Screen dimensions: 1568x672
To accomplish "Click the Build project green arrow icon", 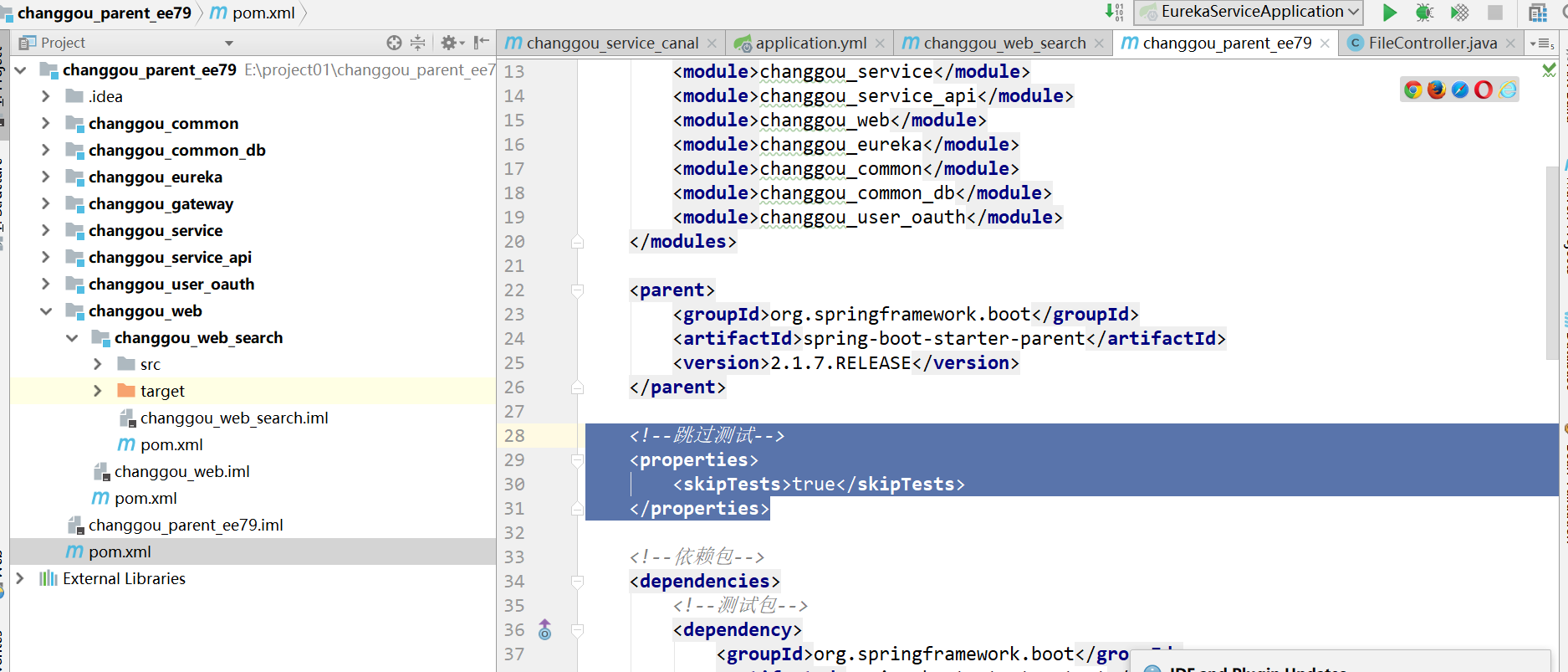I will pyautogui.click(x=1114, y=12).
